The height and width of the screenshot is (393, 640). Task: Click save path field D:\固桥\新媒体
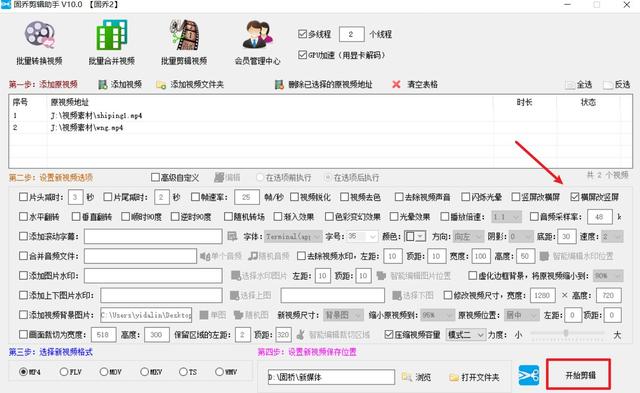[x=331, y=377]
